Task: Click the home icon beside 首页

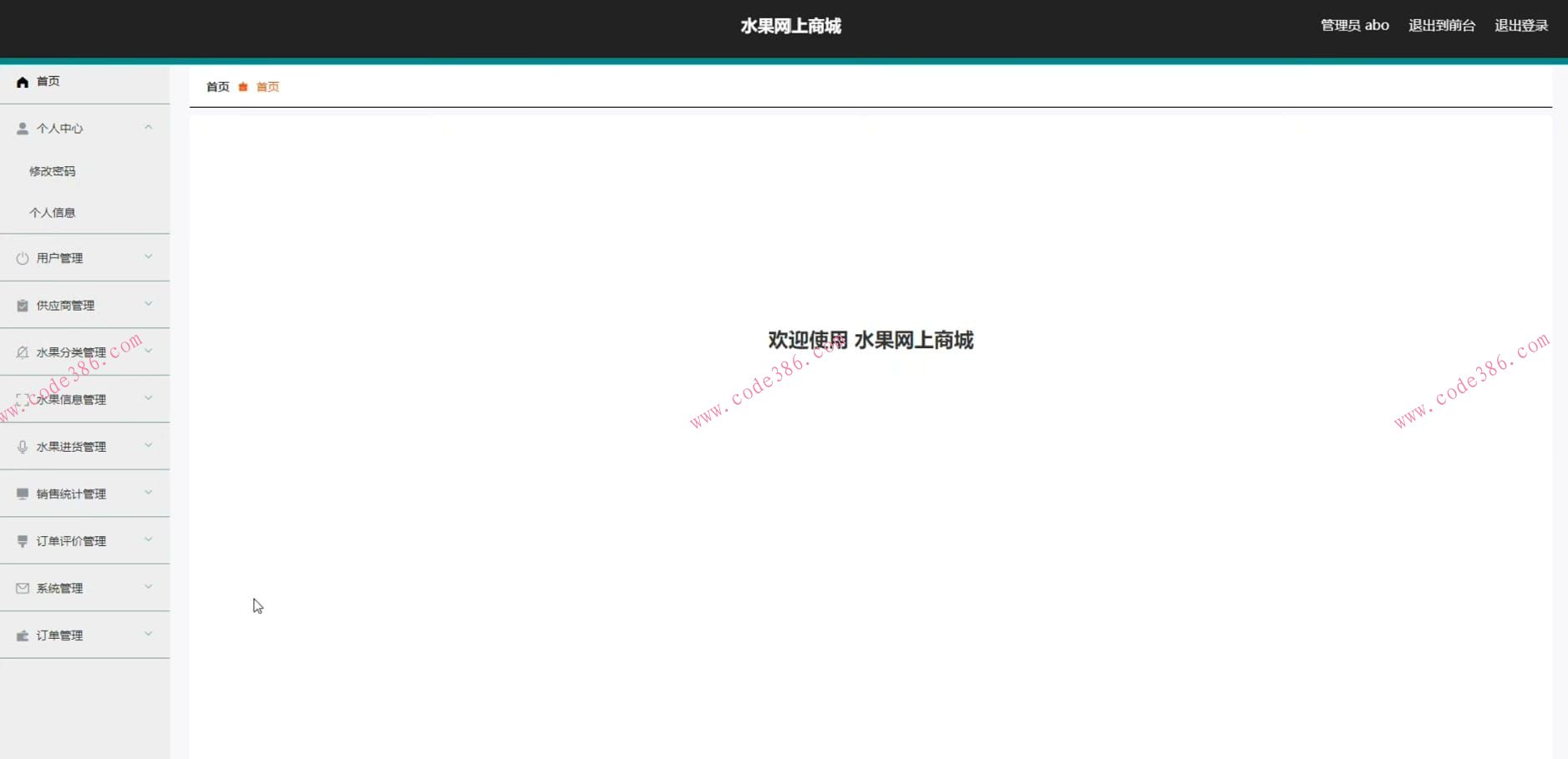Action: click(22, 81)
